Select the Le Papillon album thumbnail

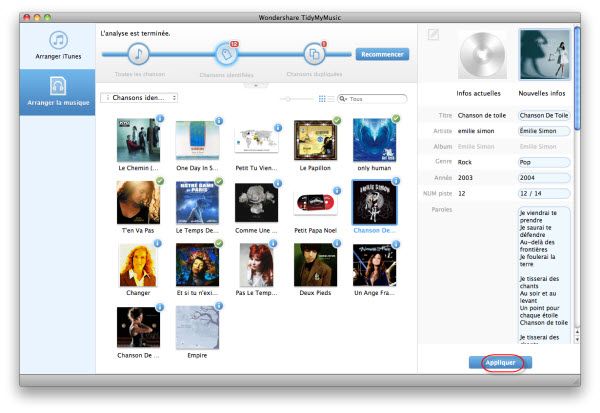click(315, 140)
